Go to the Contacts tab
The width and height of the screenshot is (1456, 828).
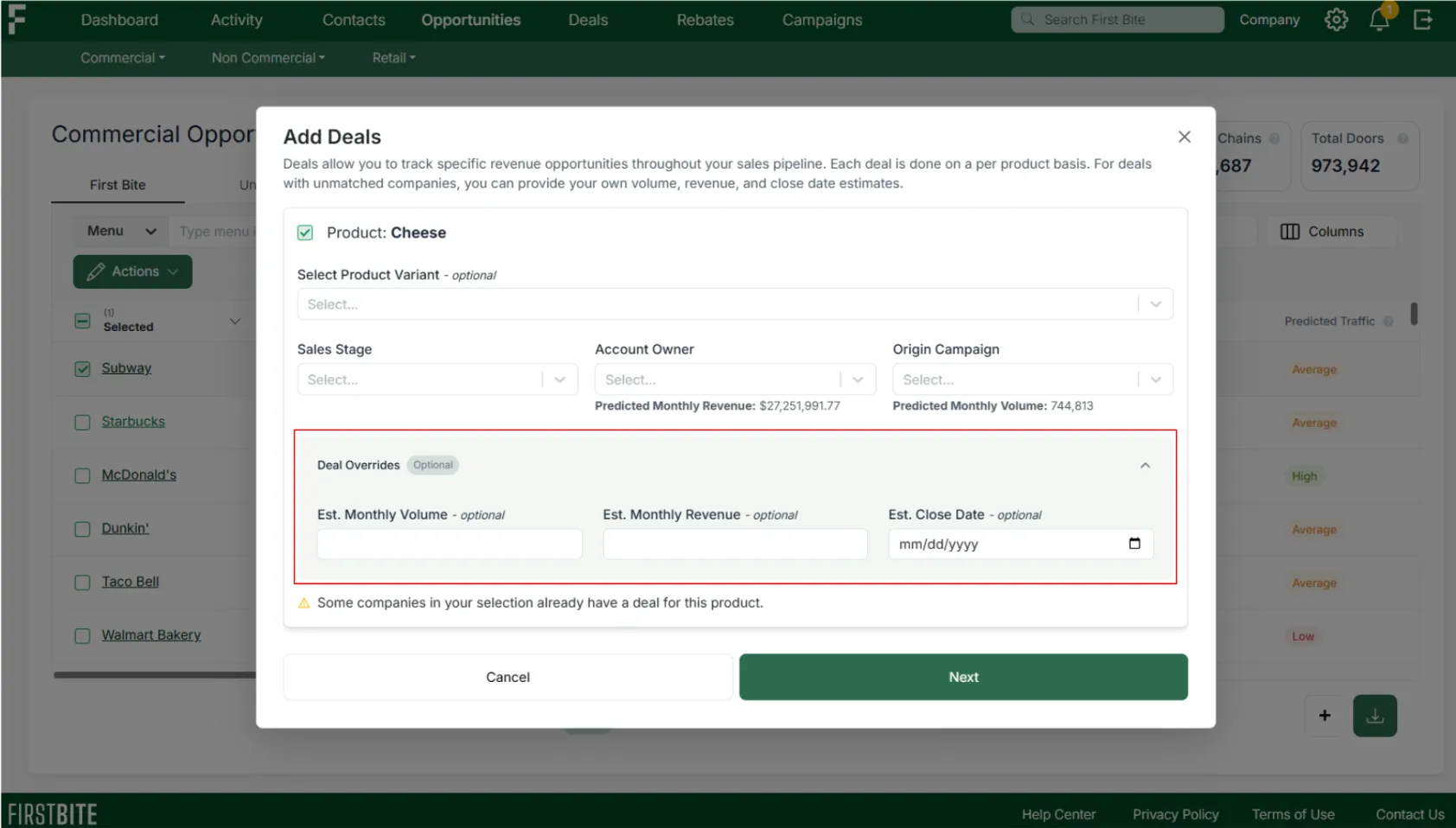coord(354,20)
